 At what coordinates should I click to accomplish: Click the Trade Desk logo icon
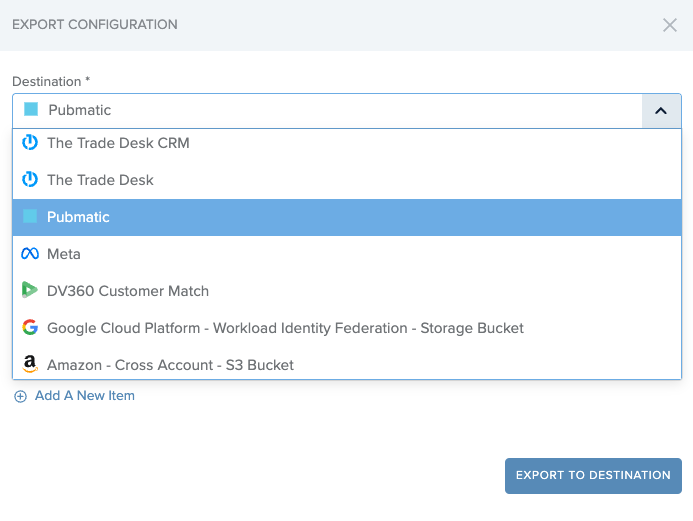pos(30,180)
